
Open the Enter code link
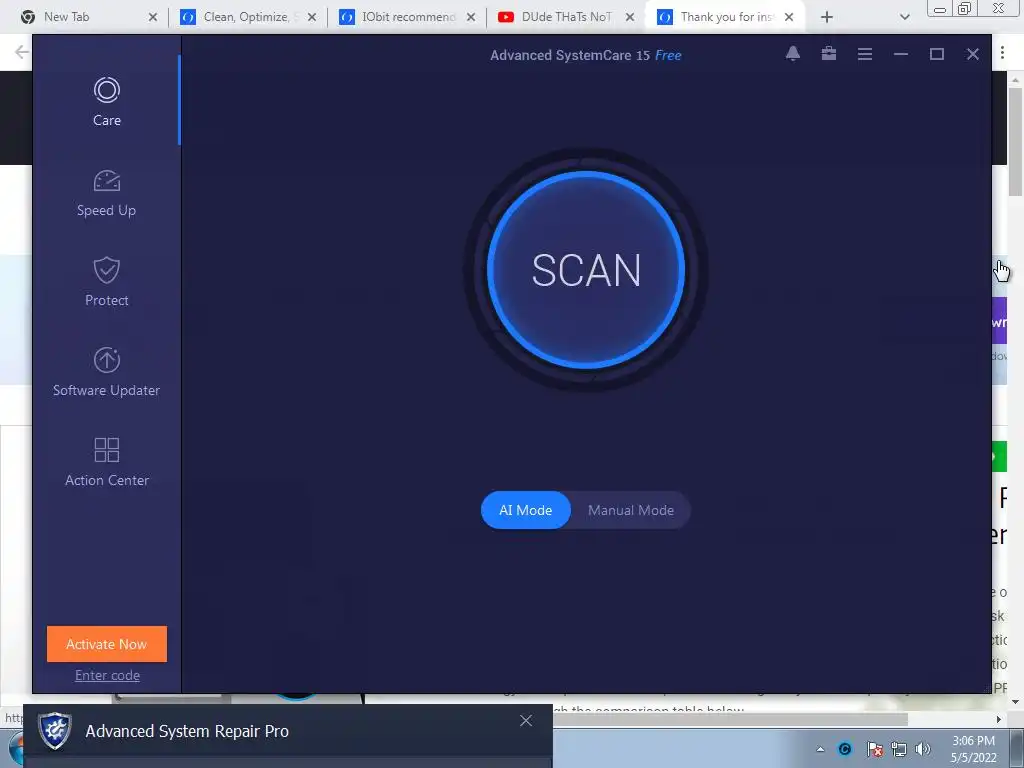click(x=107, y=675)
